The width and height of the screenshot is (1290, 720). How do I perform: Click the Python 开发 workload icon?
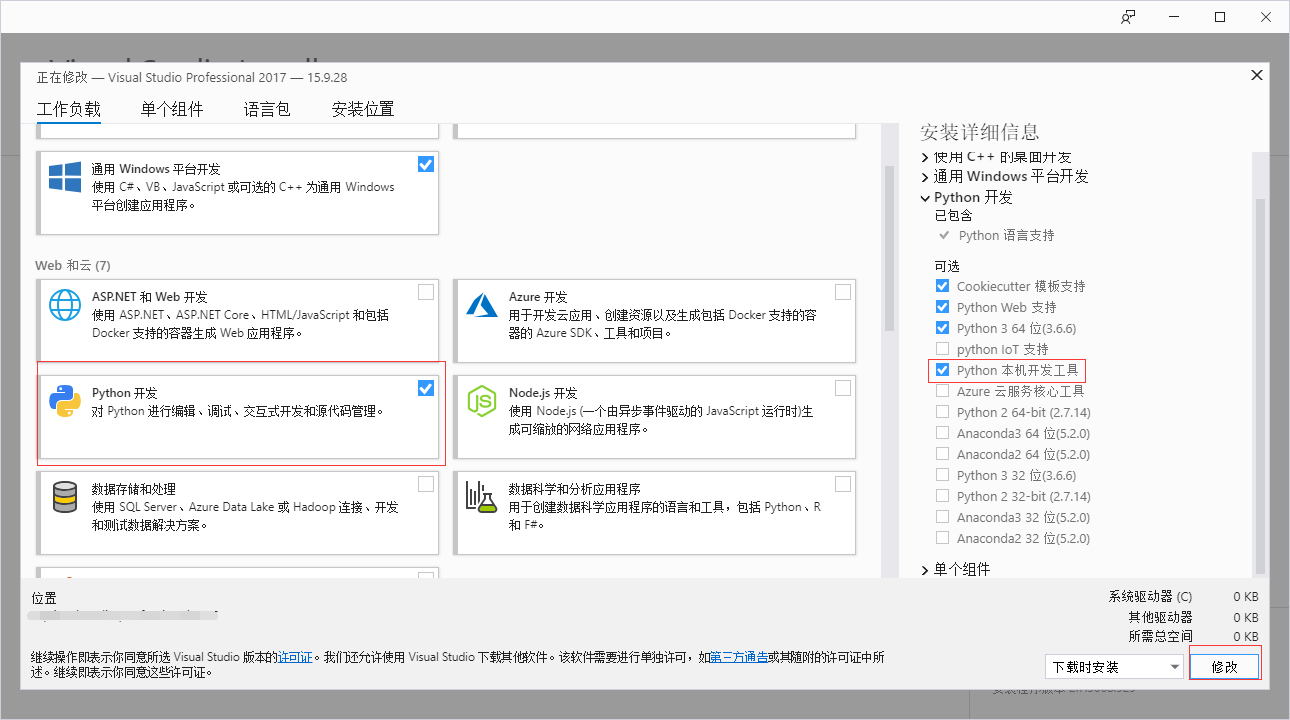[64, 403]
